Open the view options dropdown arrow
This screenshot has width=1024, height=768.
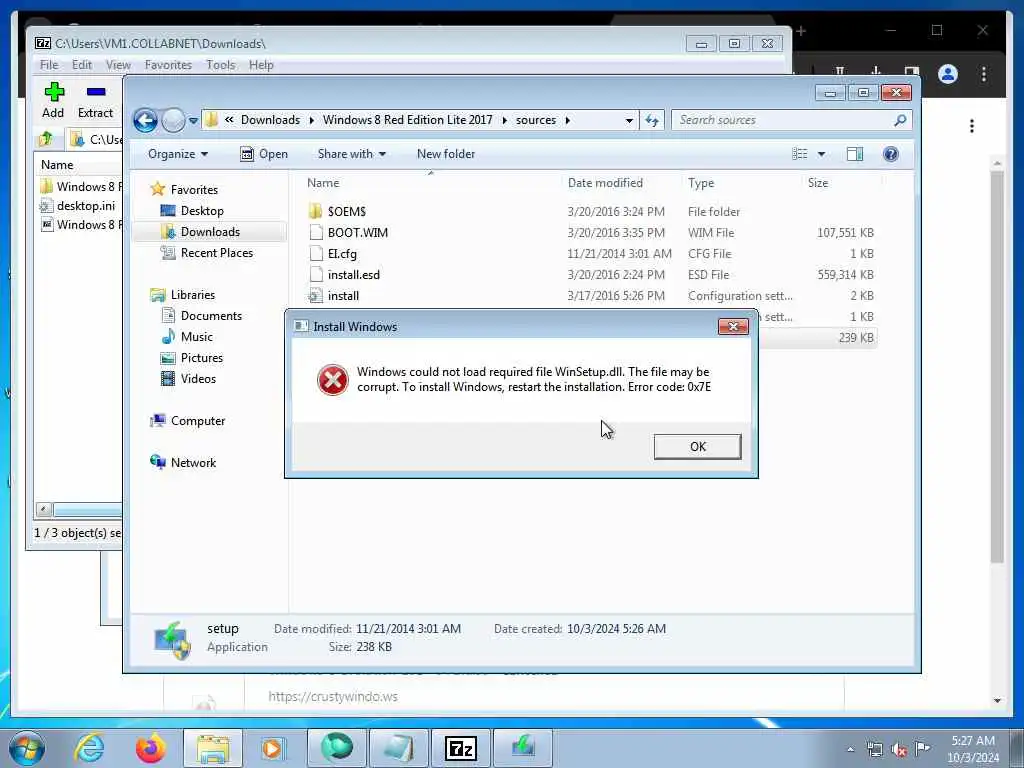(822, 154)
